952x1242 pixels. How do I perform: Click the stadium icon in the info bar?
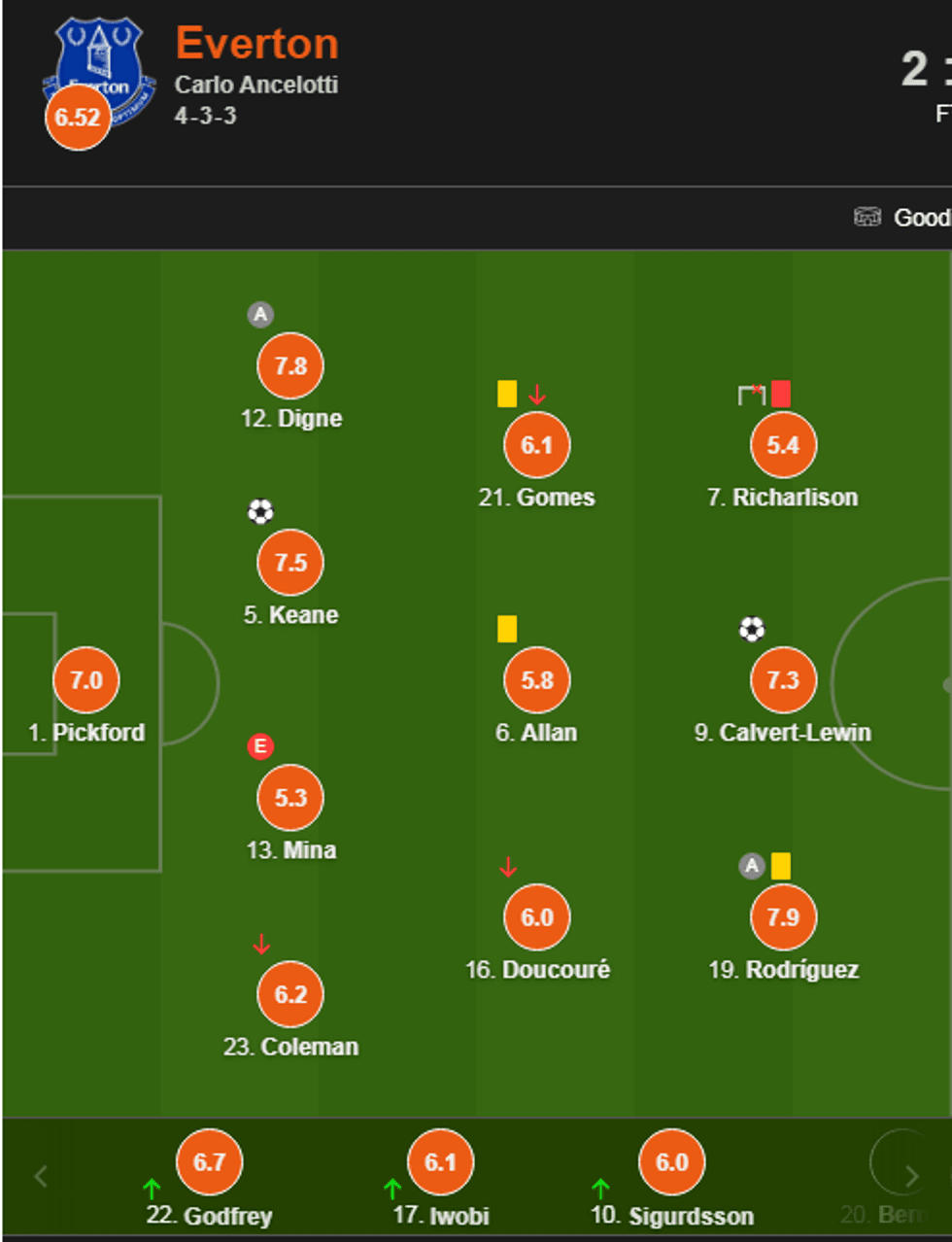tap(867, 217)
